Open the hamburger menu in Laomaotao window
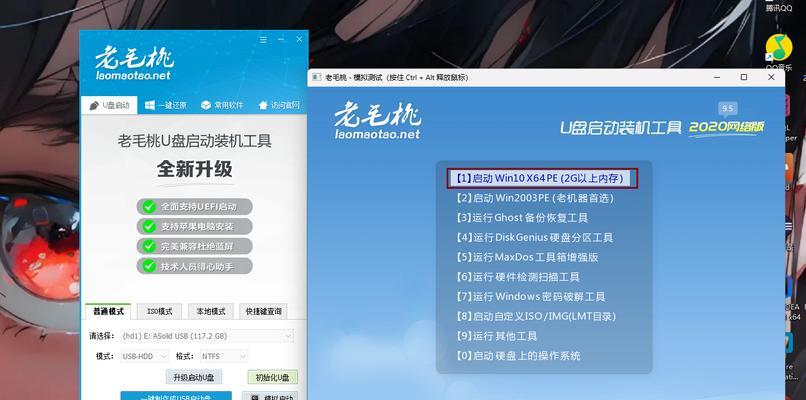 (x=263, y=40)
